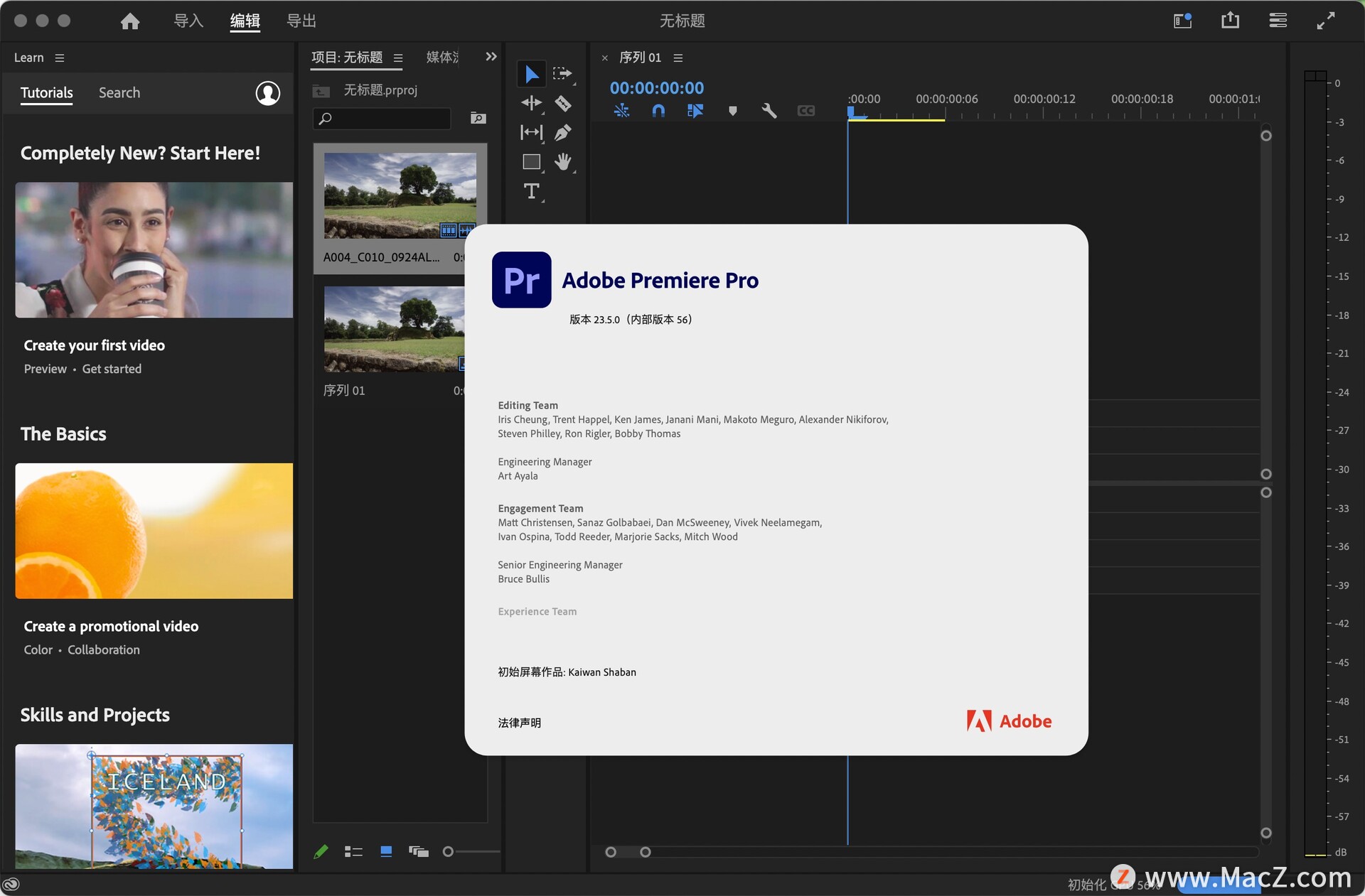Select the Hand tool

click(x=564, y=162)
